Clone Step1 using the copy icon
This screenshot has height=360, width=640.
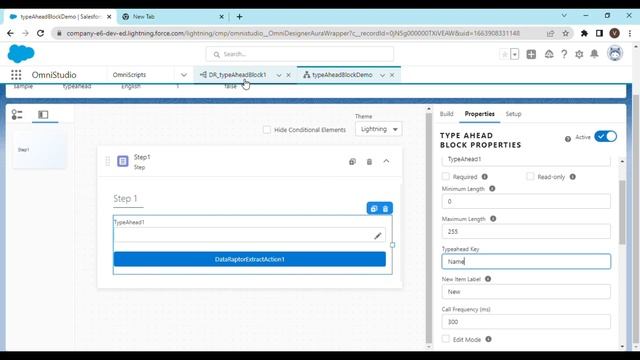click(352, 162)
